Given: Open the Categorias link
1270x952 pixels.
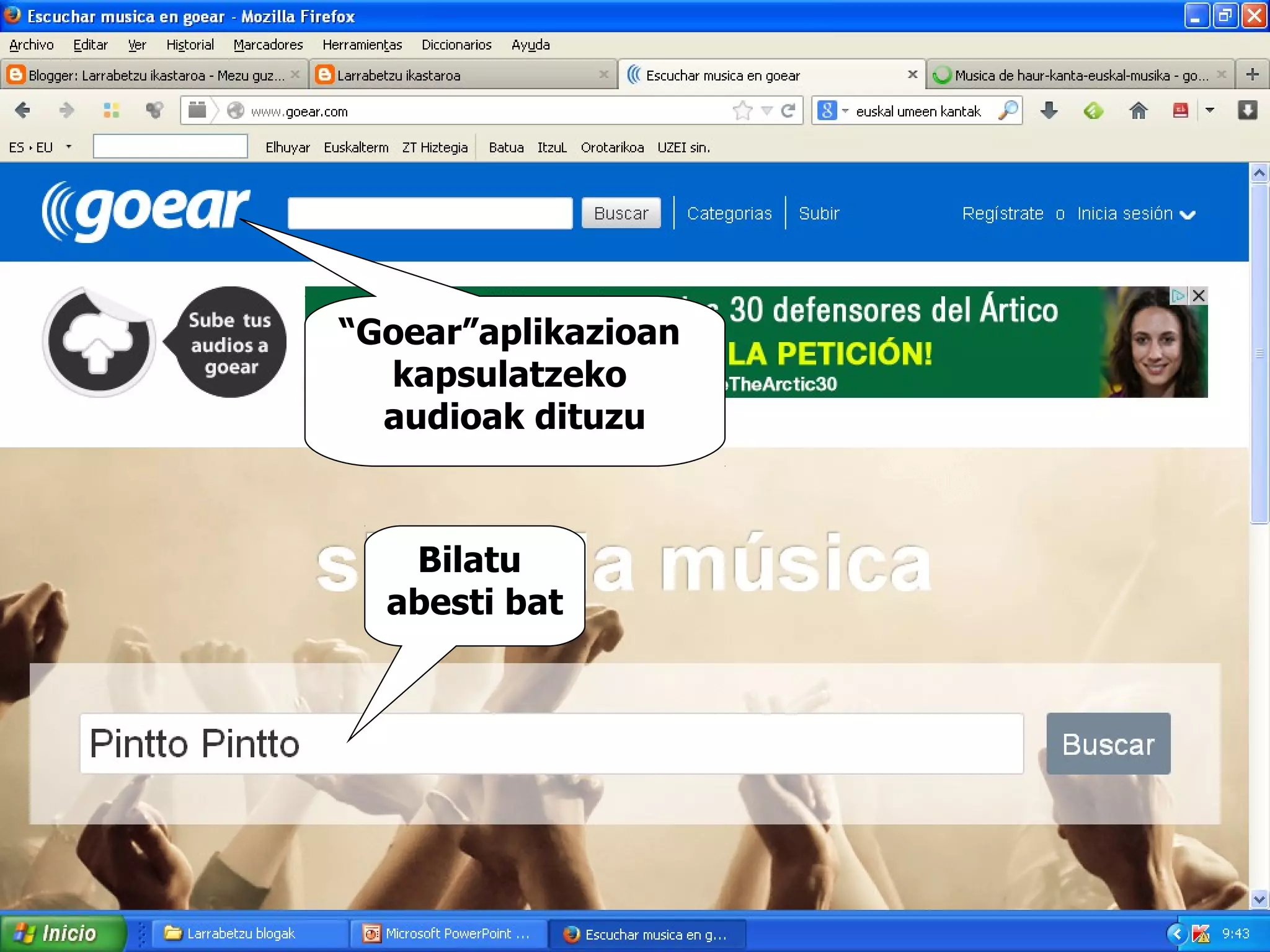Looking at the screenshot, I should [729, 213].
